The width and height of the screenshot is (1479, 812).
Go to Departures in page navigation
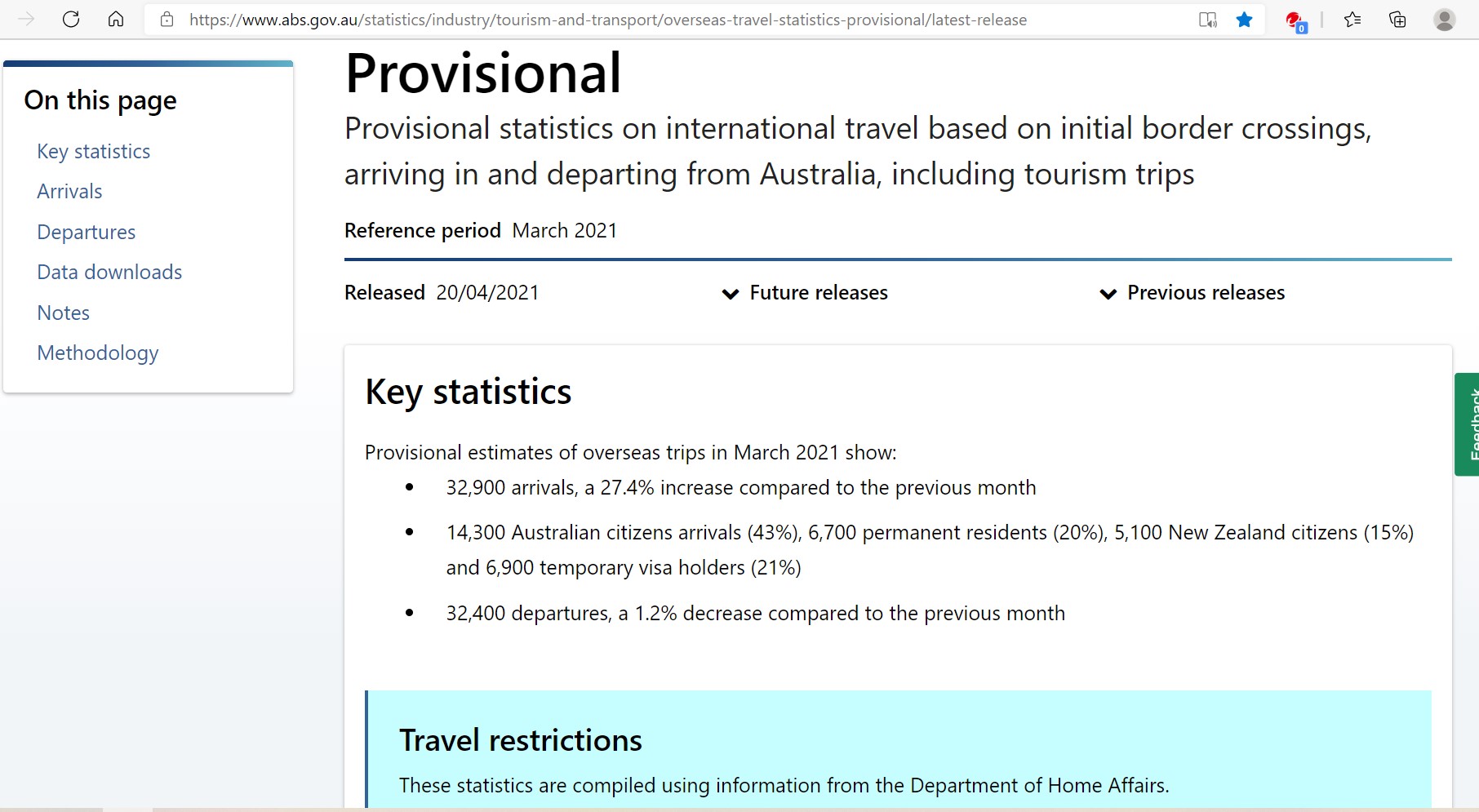(87, 233)
